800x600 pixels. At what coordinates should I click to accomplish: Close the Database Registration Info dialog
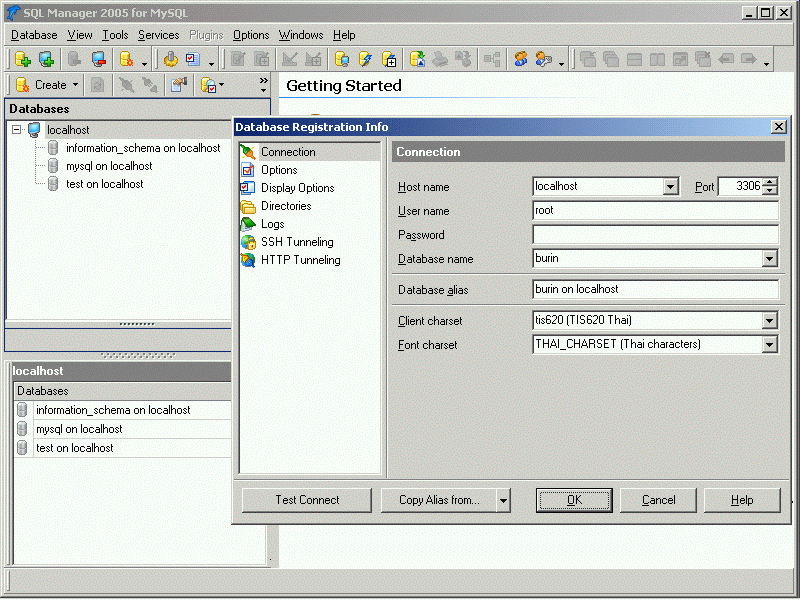tap(779, 127)
